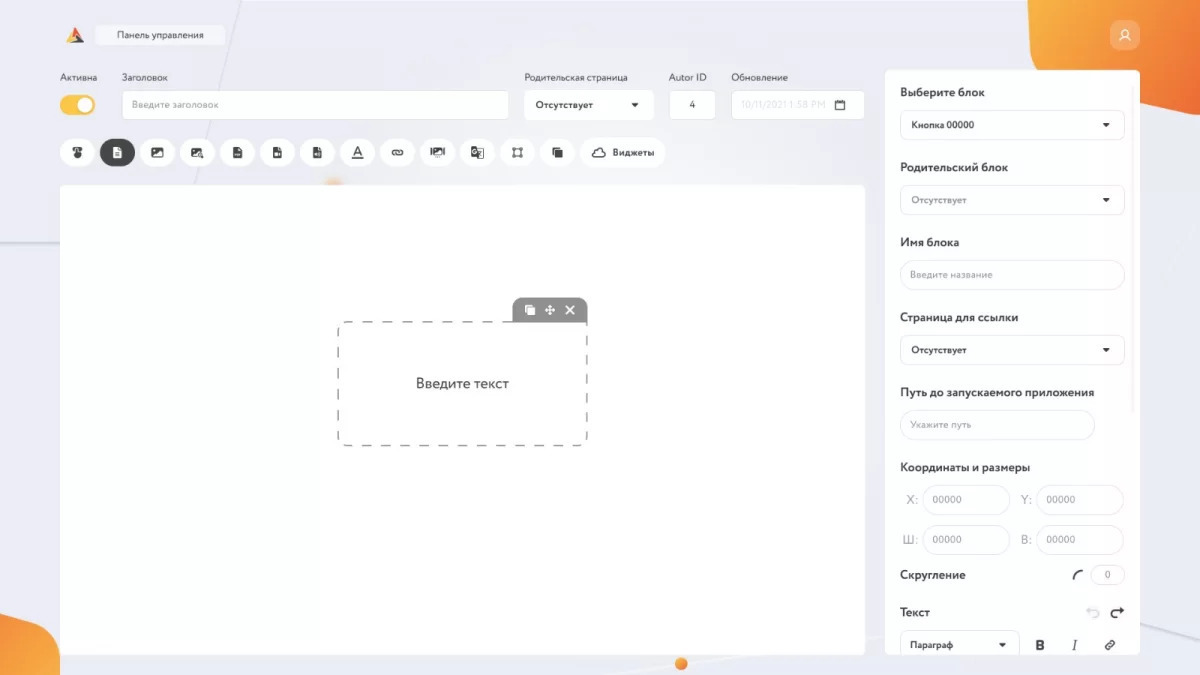The image size is (1200, 675).
Task: Click the Заголовок title input field
Action: click(315, 105)
